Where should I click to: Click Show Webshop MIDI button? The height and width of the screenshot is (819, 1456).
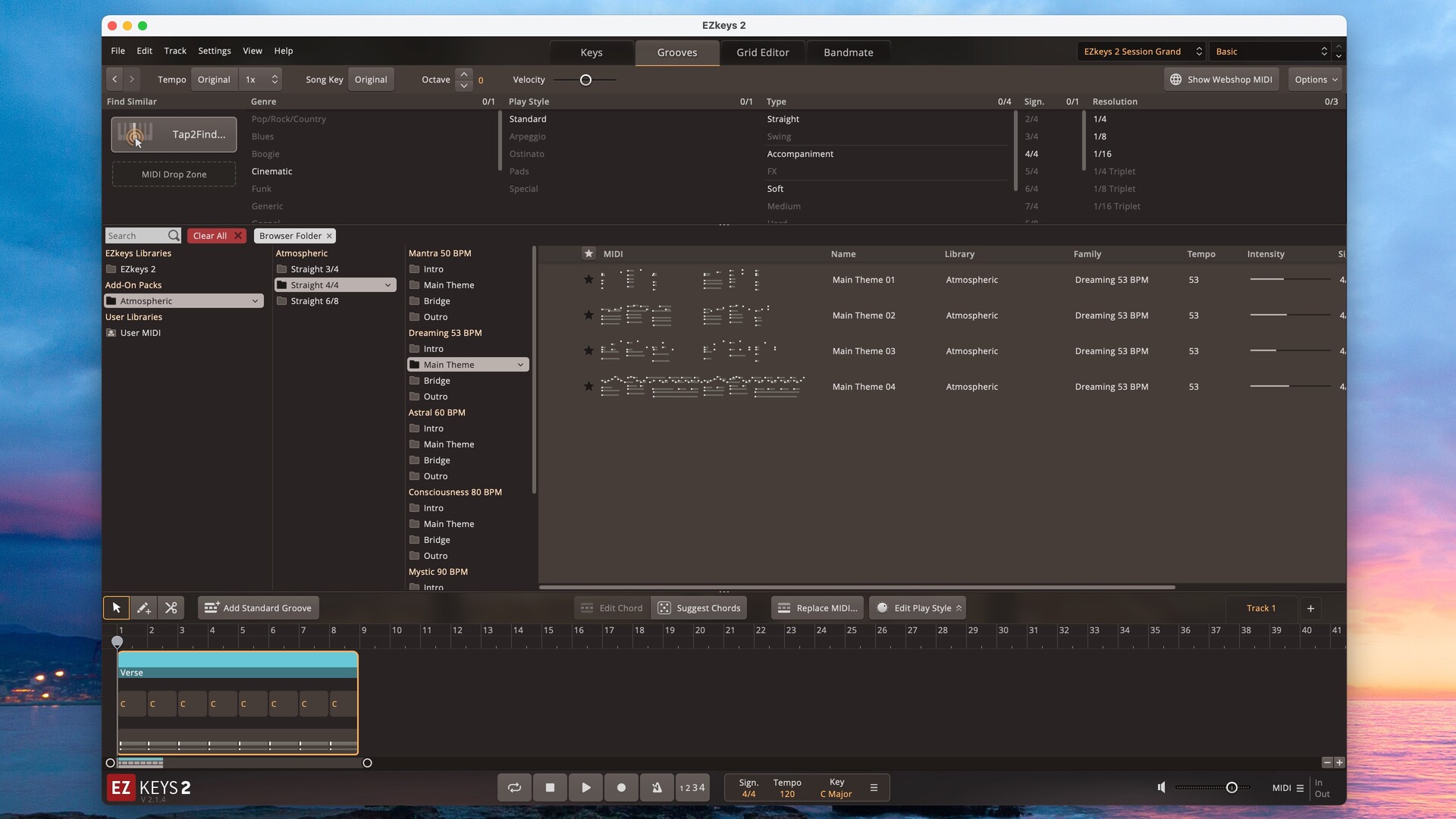click(x=1221, y=80)
